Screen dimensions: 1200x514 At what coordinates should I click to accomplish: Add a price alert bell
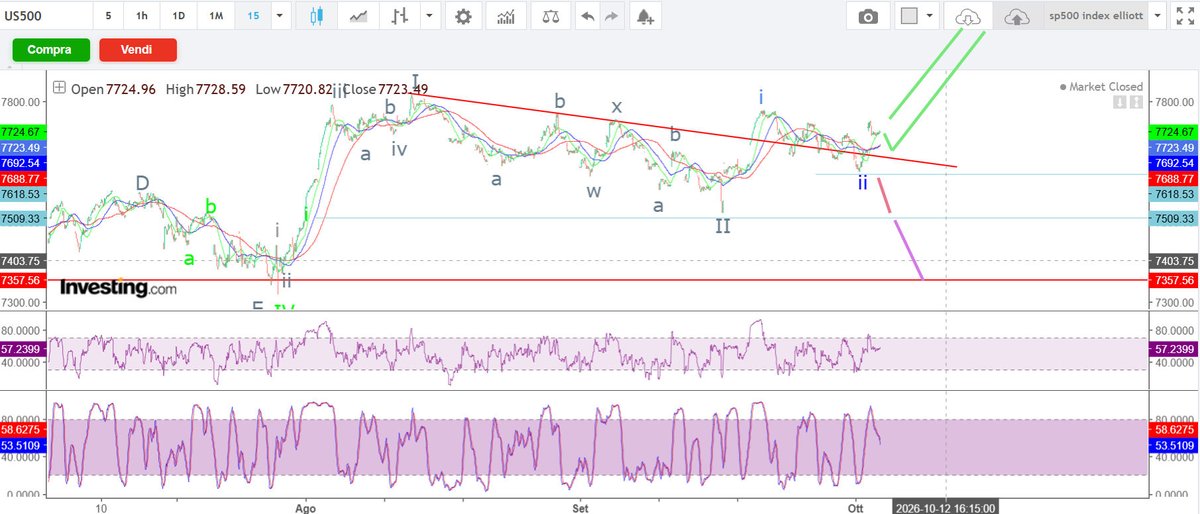pyautogui.click(x=646, y=17)
